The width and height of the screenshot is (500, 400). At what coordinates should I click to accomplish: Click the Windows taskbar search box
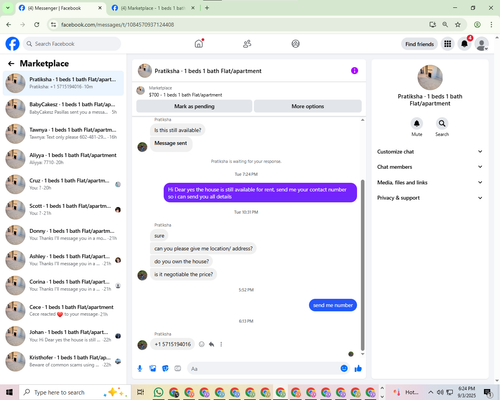(74, 392)
